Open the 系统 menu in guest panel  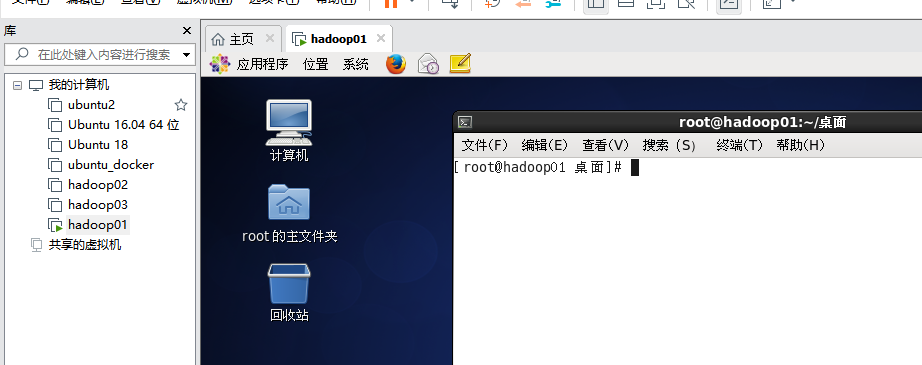(x=356, y=64)
